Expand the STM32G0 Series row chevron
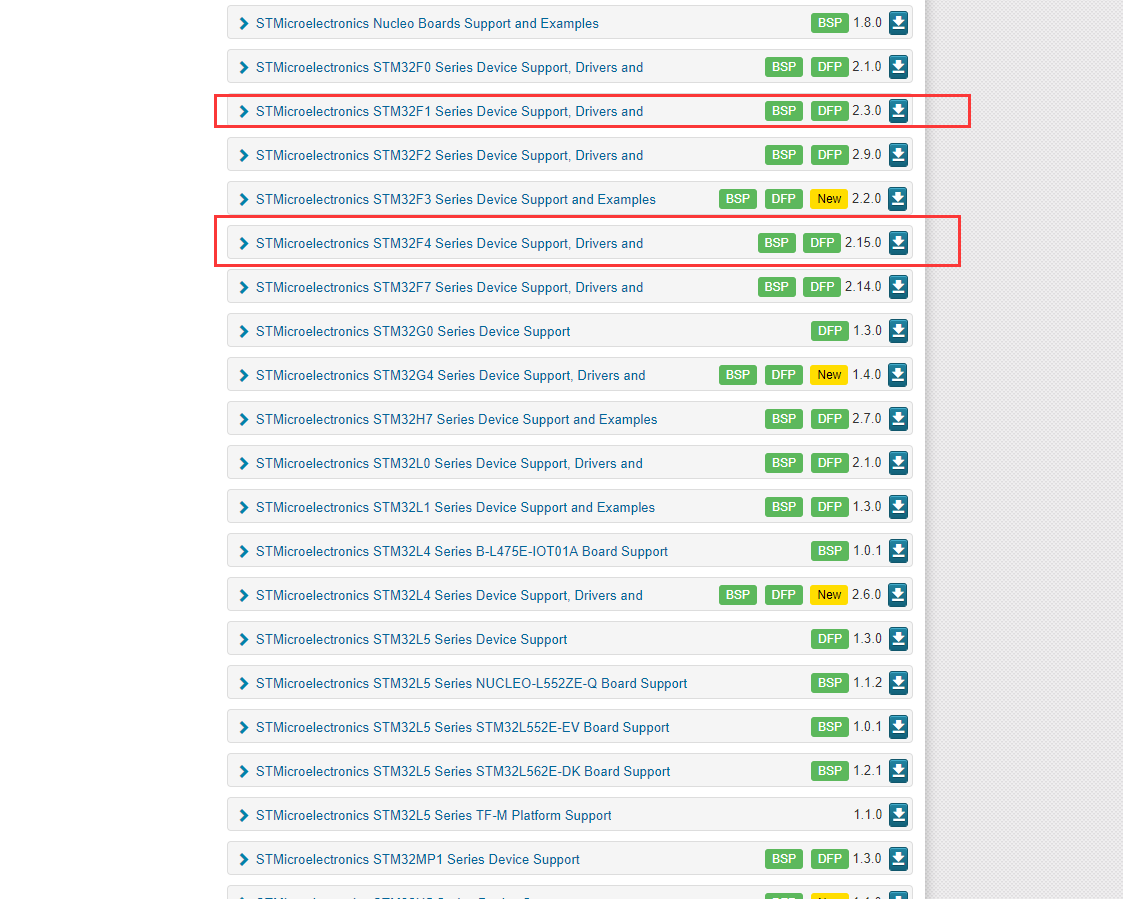1123x899 pixels. click(x=244, y=332)
